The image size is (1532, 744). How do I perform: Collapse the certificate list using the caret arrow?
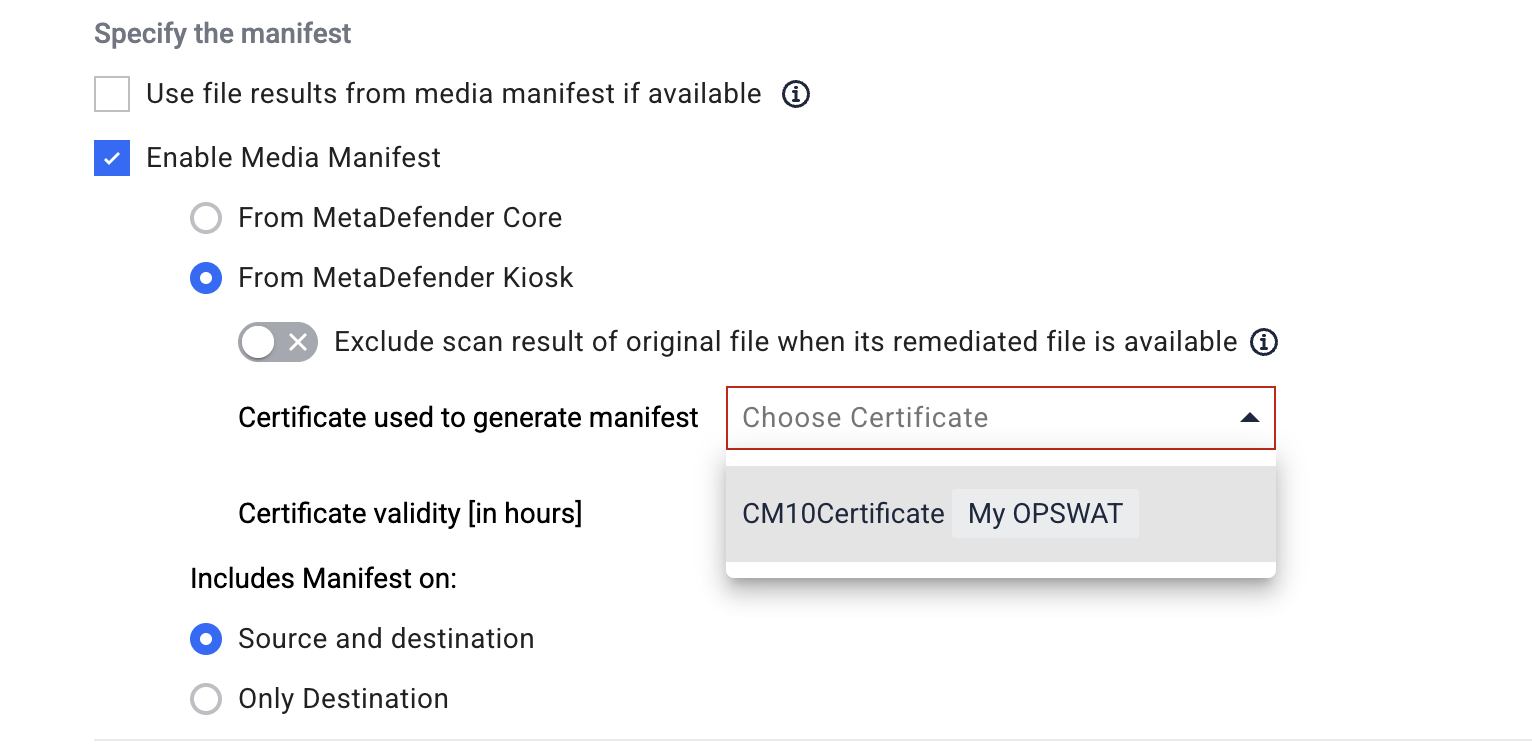1249,418
